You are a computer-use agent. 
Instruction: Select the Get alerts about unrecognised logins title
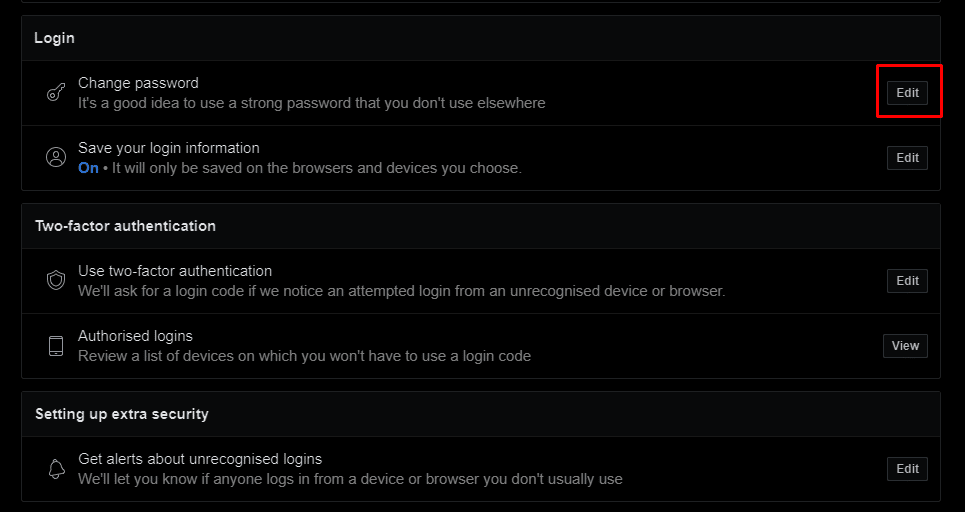tap(200, 459)
